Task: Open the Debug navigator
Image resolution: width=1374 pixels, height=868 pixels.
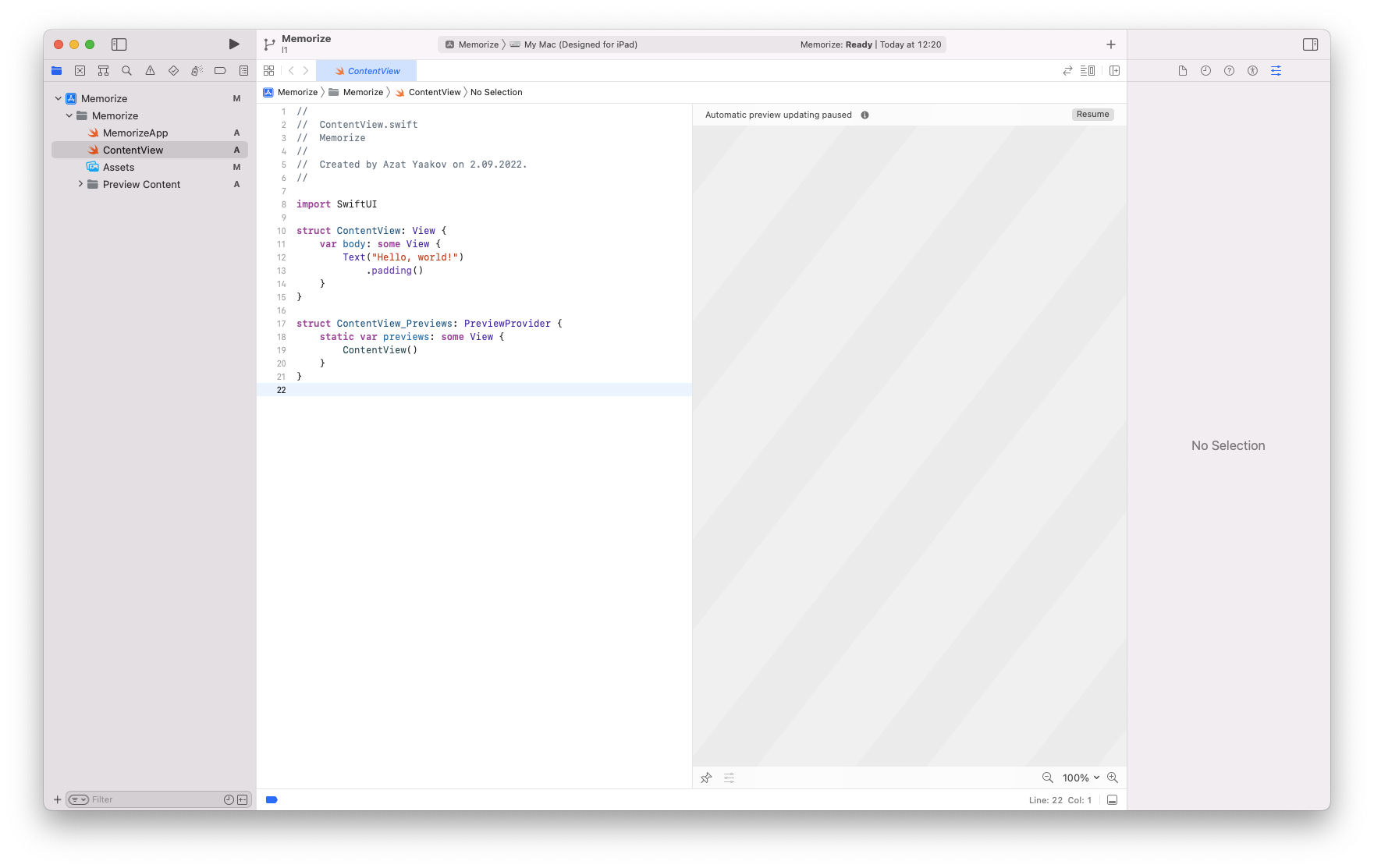Action: pos(197,71)
